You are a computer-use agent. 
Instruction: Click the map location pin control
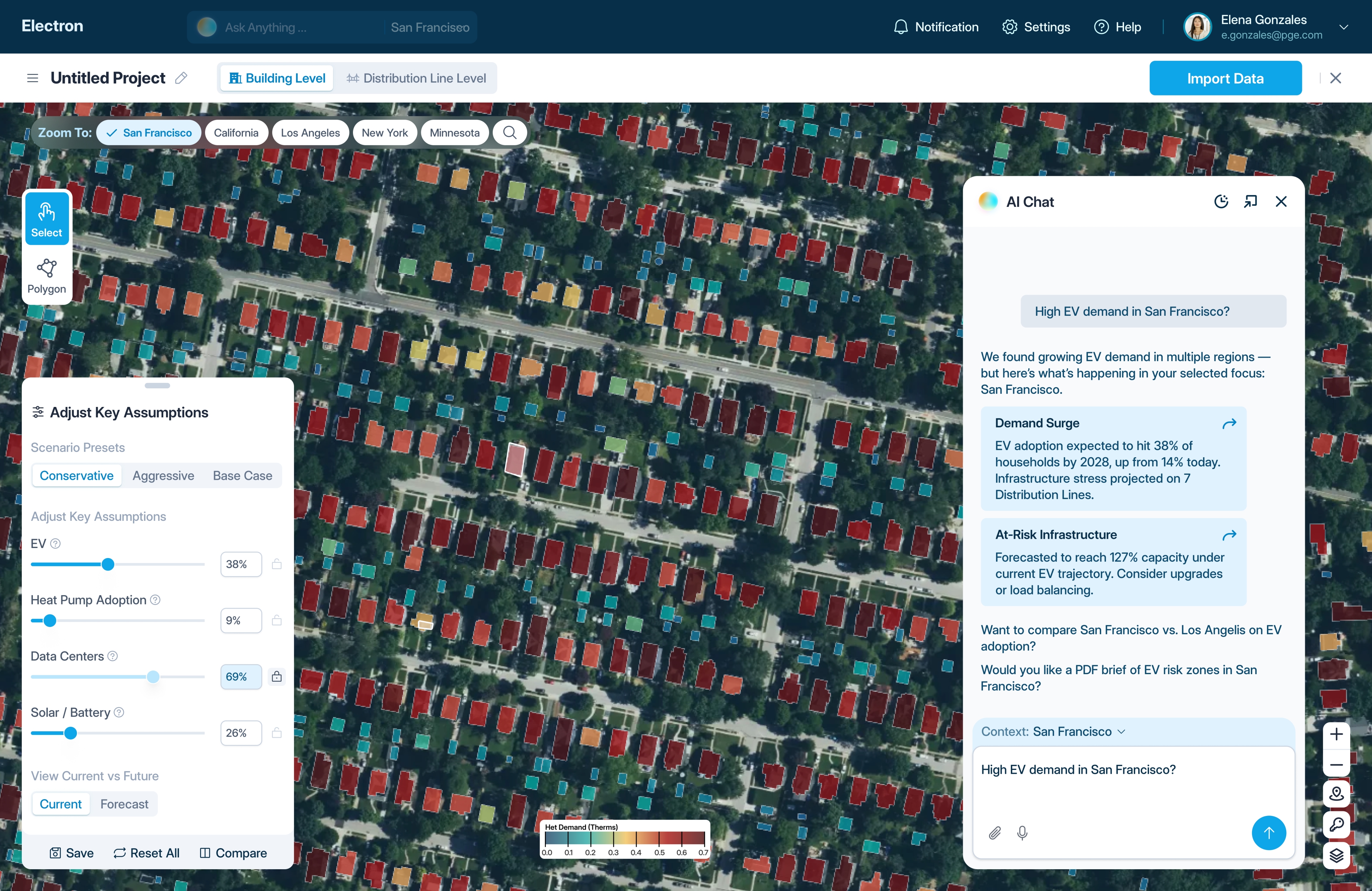click(1336, 794)
